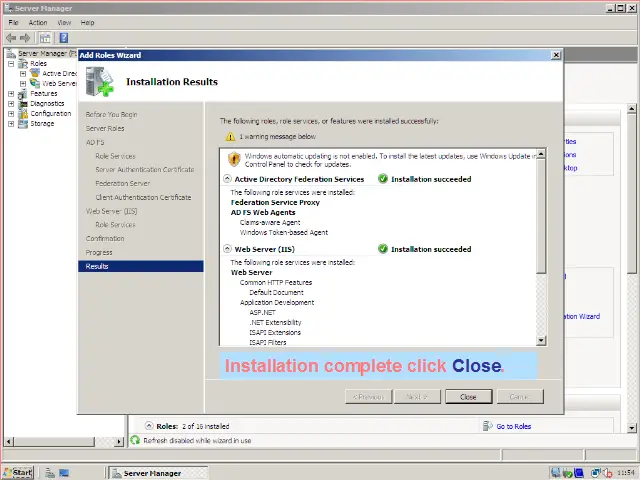Viewport: 640px width, 480px height.
Task: Open the Action menu
Action: (38, 22)
